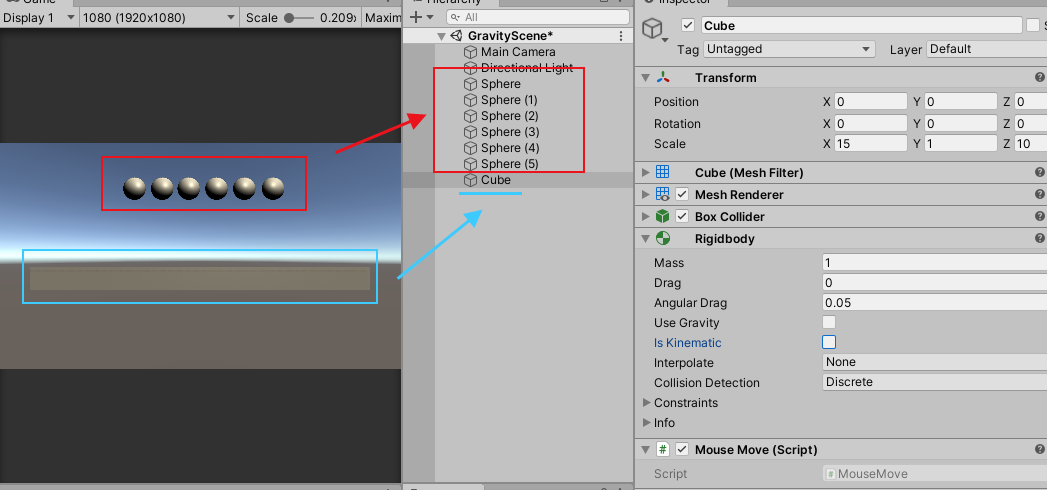Click the GravityScene Unity scene icon

pos(457,36)
